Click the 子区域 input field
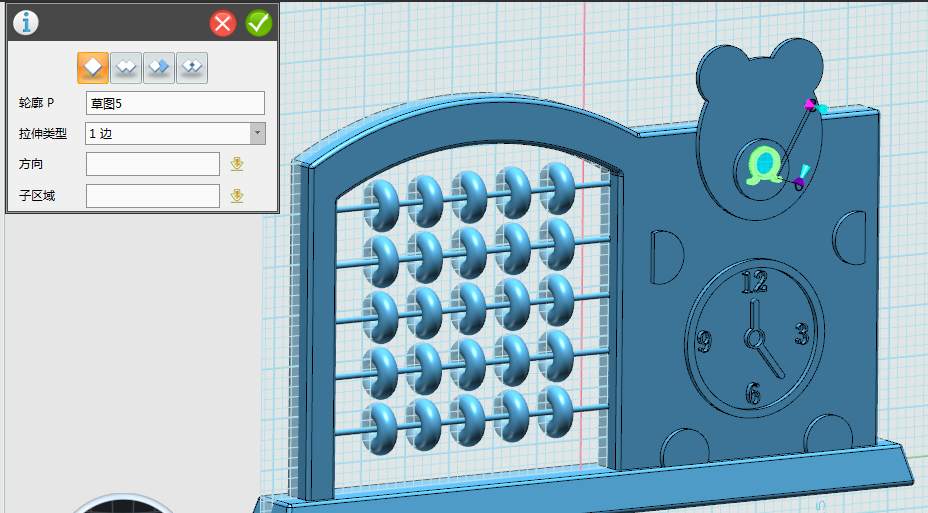 coord(152,196)
